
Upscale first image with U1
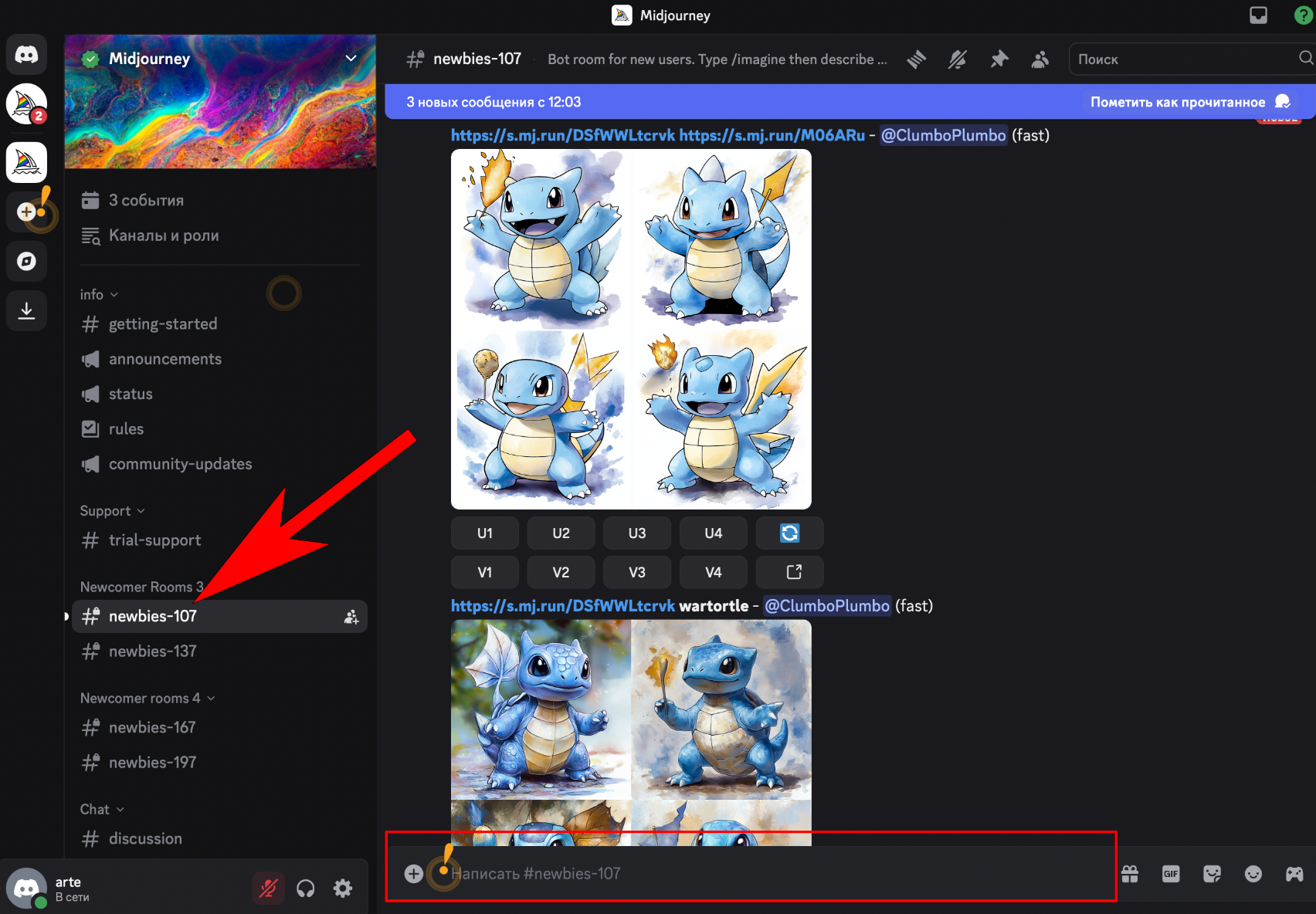(485, 533)
